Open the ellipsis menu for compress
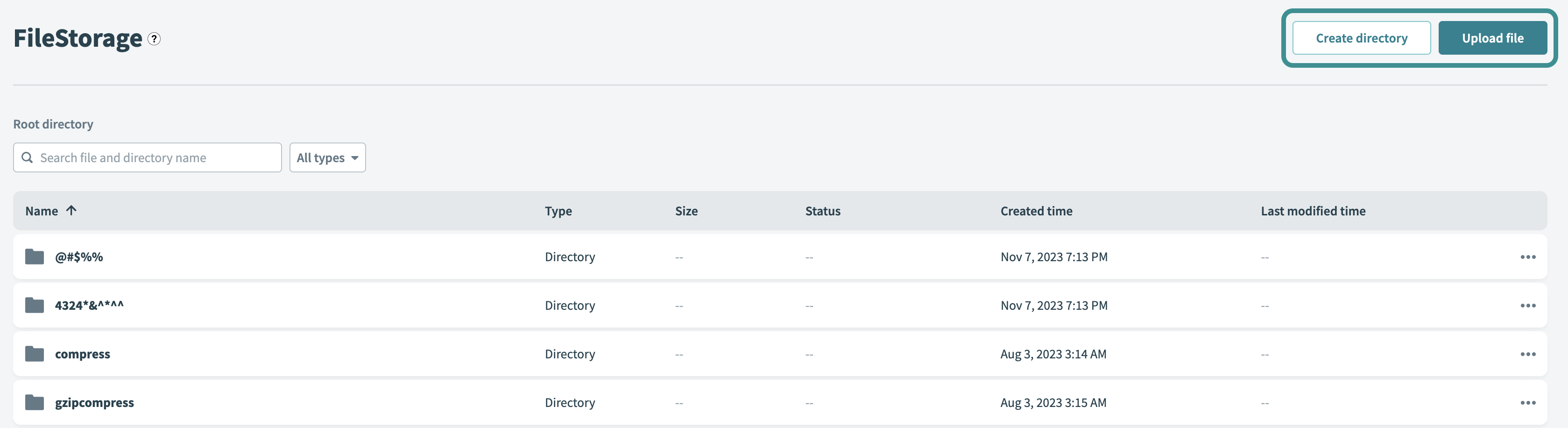This screenshot has width=1568, height=428. [x=1527, y=354]
